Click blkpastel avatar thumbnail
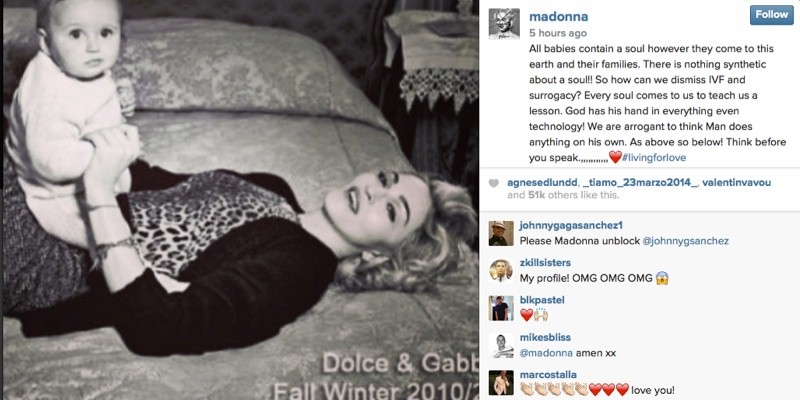This screenshot has height=400, width=800. point(501,308)
